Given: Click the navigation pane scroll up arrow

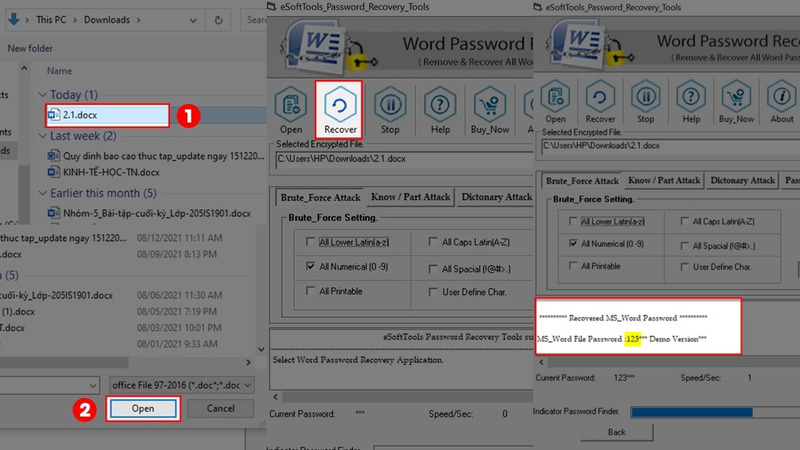Looking at the screenshot, I should [x=24, y=68].
